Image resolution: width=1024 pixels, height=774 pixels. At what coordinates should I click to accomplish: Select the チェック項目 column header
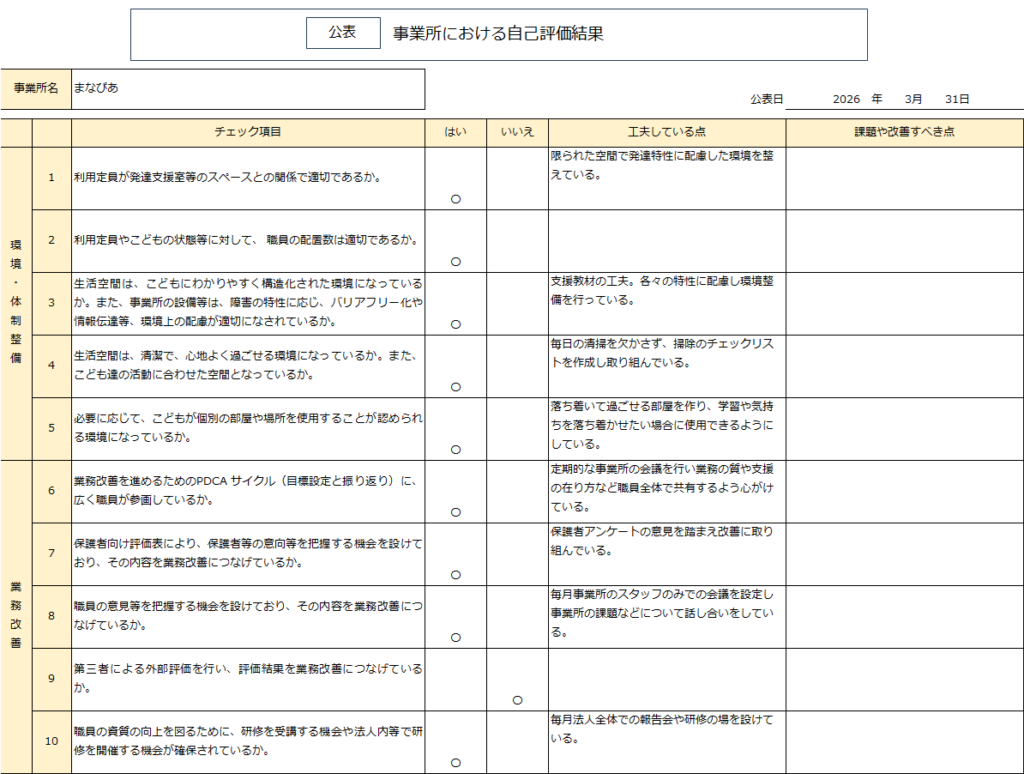pos(248,132)
